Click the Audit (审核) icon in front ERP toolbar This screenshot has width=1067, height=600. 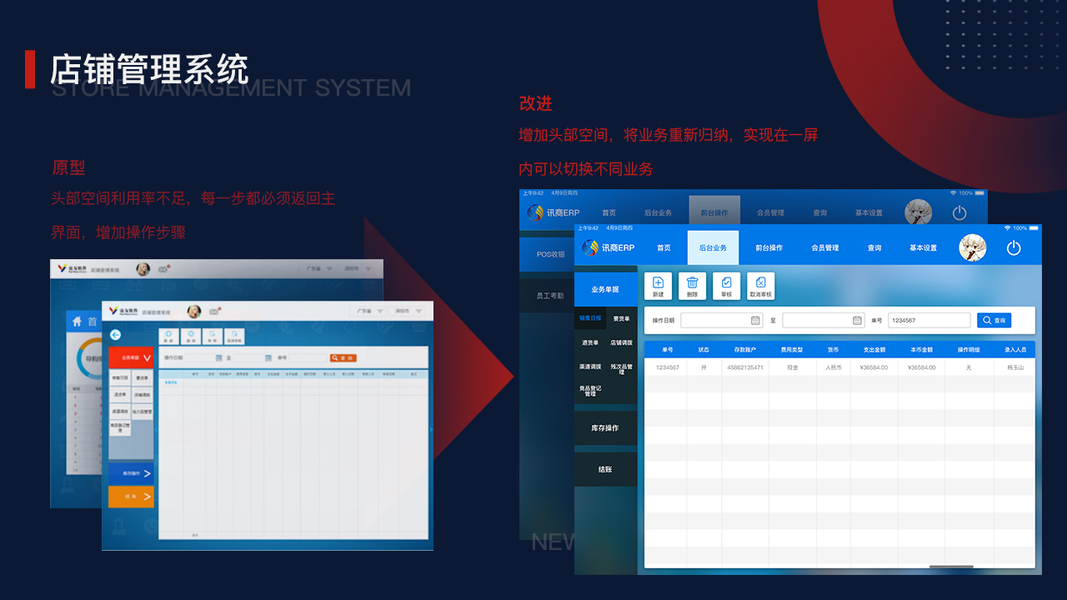click(x=726, y=286)
